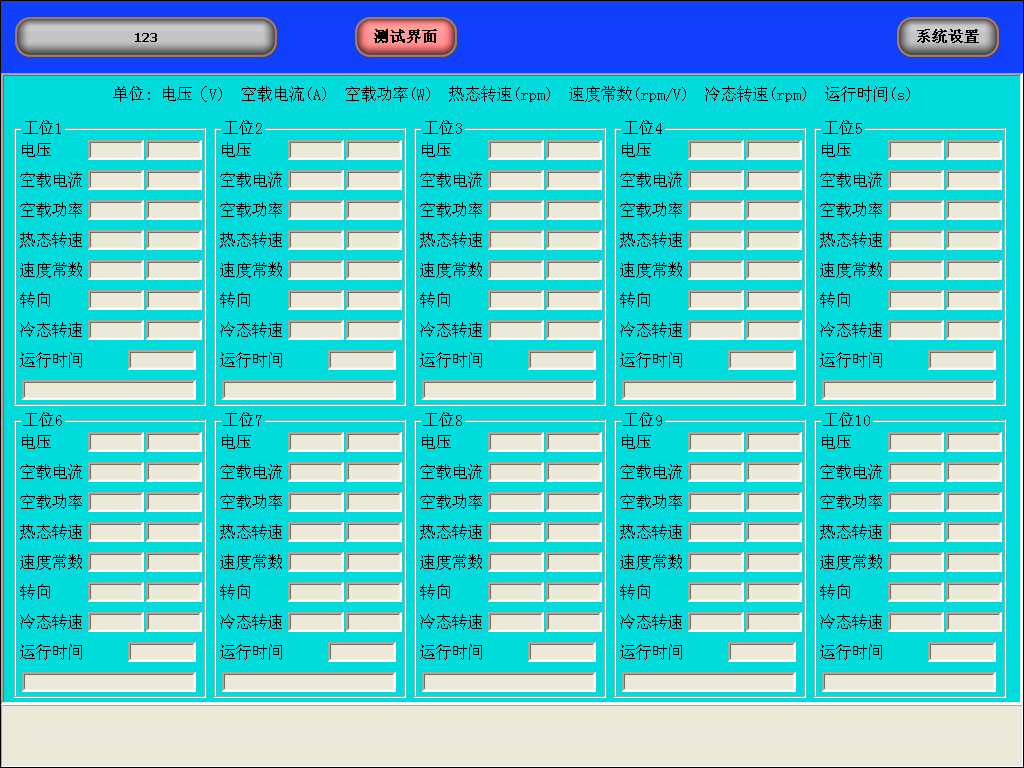Click 运行时间 field in 工位1
This screenshot has width=1024, height=768.
pos(162,360)
